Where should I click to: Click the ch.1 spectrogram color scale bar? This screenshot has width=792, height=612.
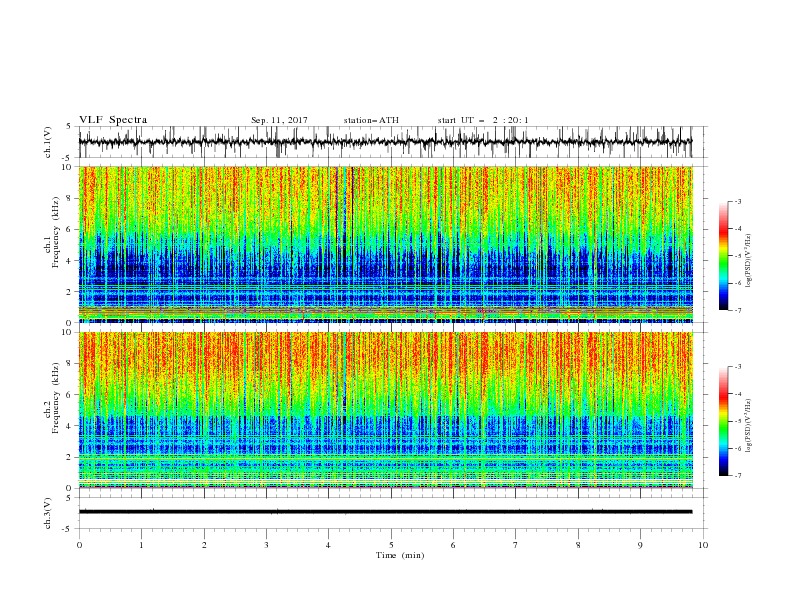tap(723, 256)
